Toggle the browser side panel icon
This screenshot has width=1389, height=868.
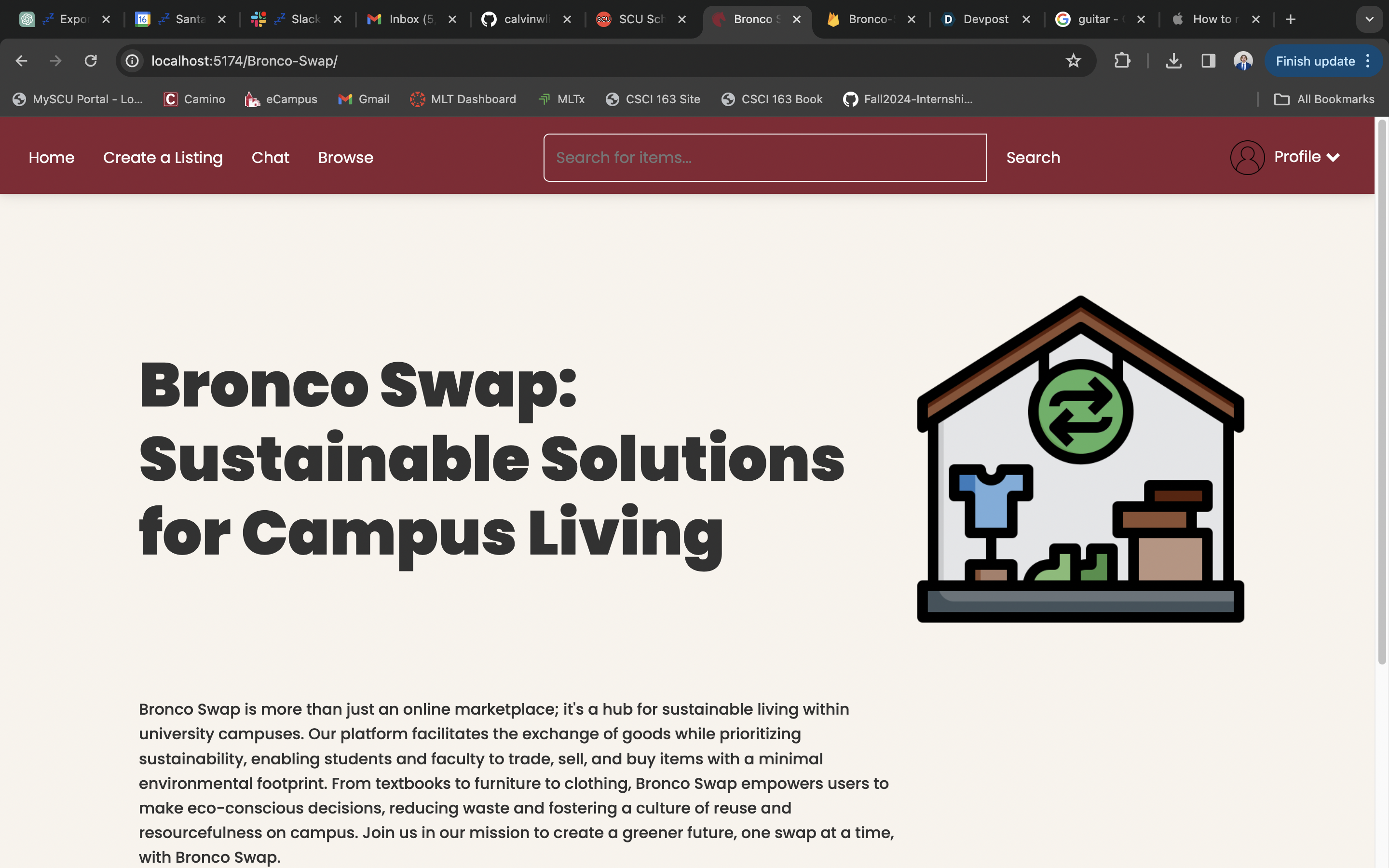click(1208, 61)
